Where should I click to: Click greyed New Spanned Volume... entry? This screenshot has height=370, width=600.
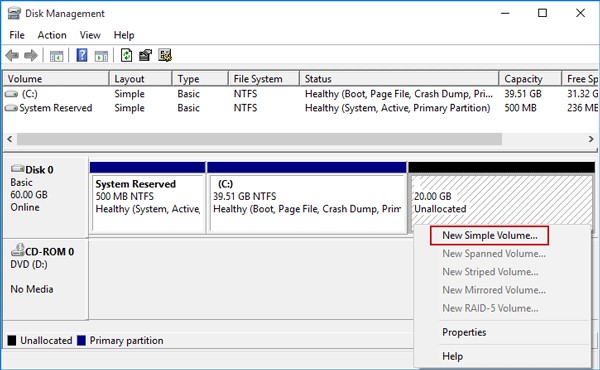click(494, 254)
